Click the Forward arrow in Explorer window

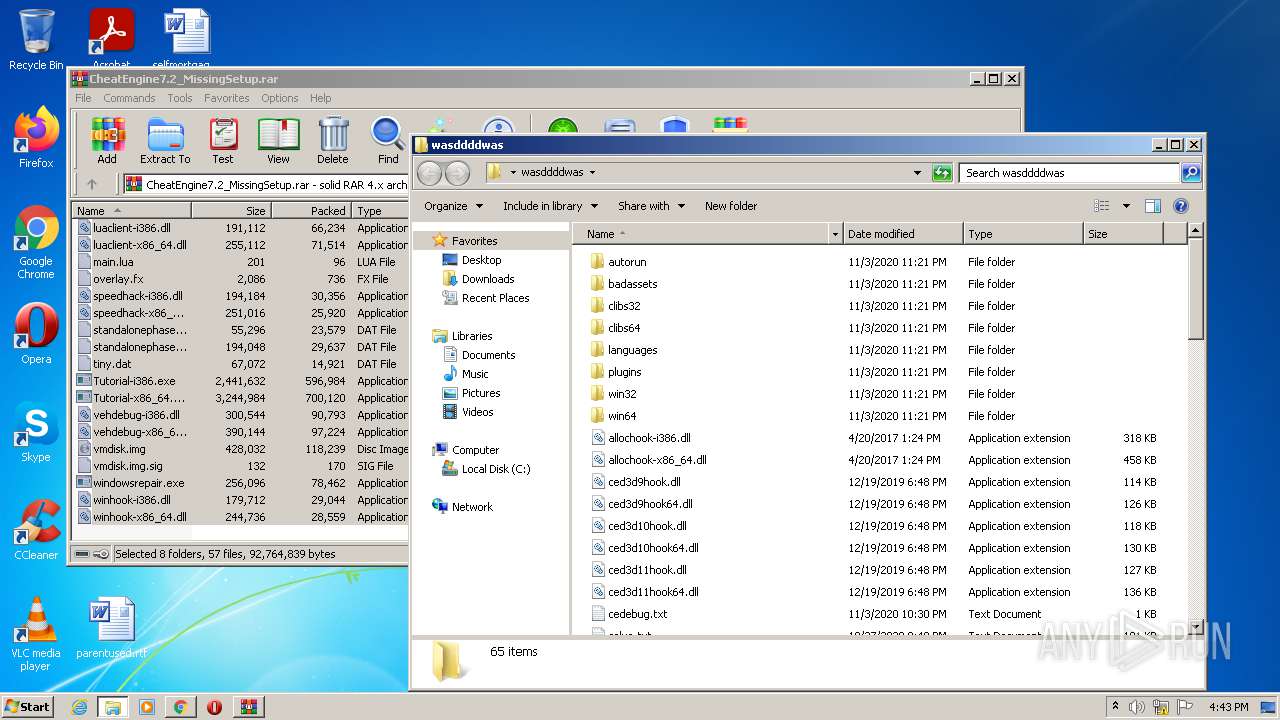coord(457,173)
